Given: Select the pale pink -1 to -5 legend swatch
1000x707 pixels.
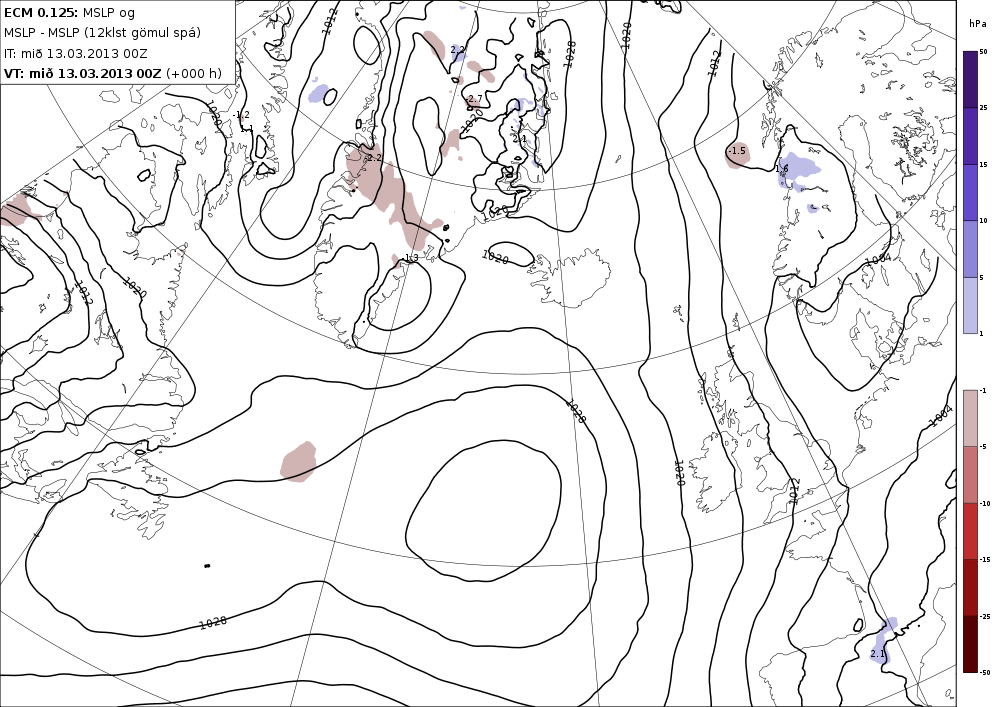Looking at the screenshot, I should [970, 418].
